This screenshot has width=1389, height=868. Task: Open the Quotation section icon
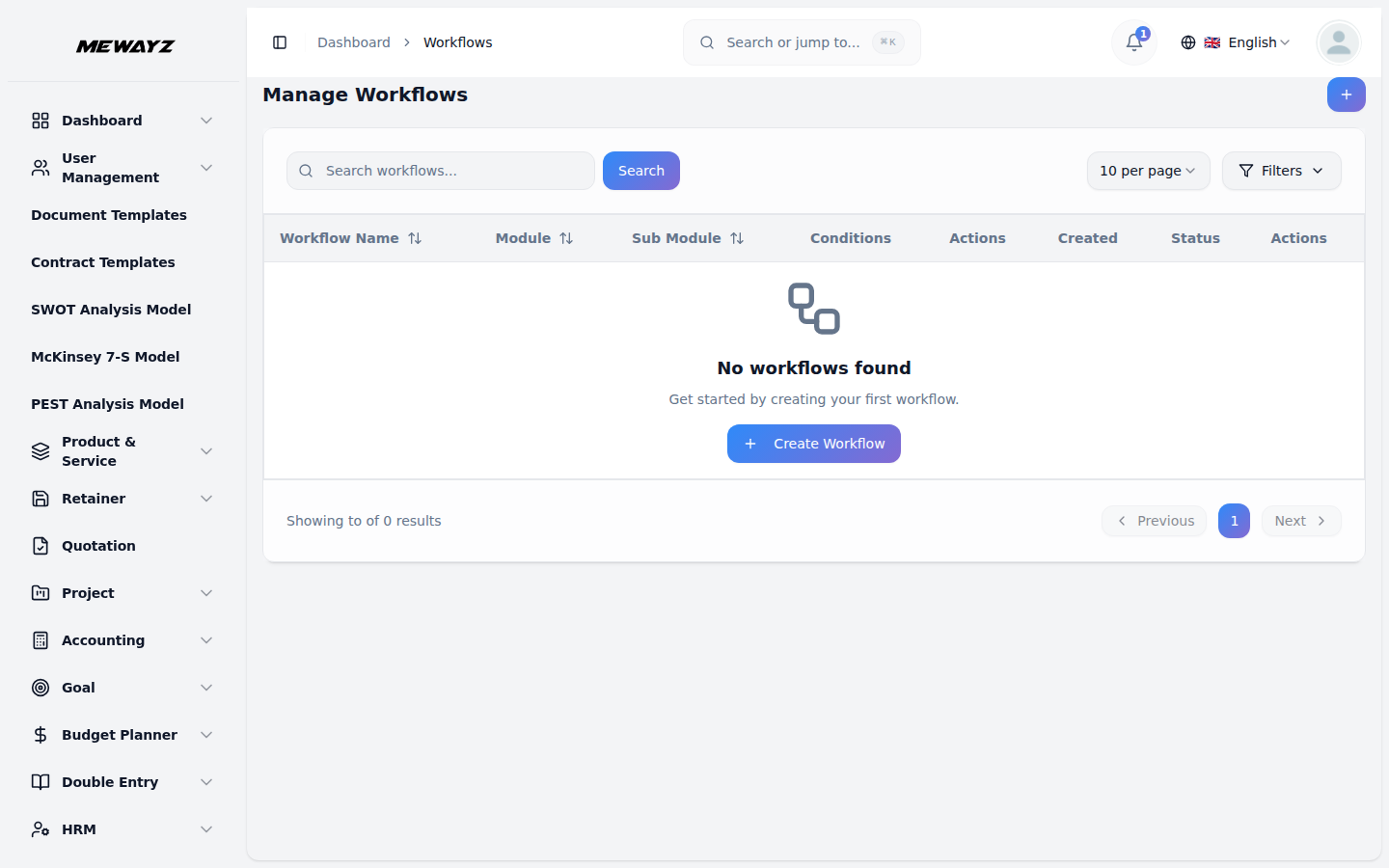[x=40, y=545]
